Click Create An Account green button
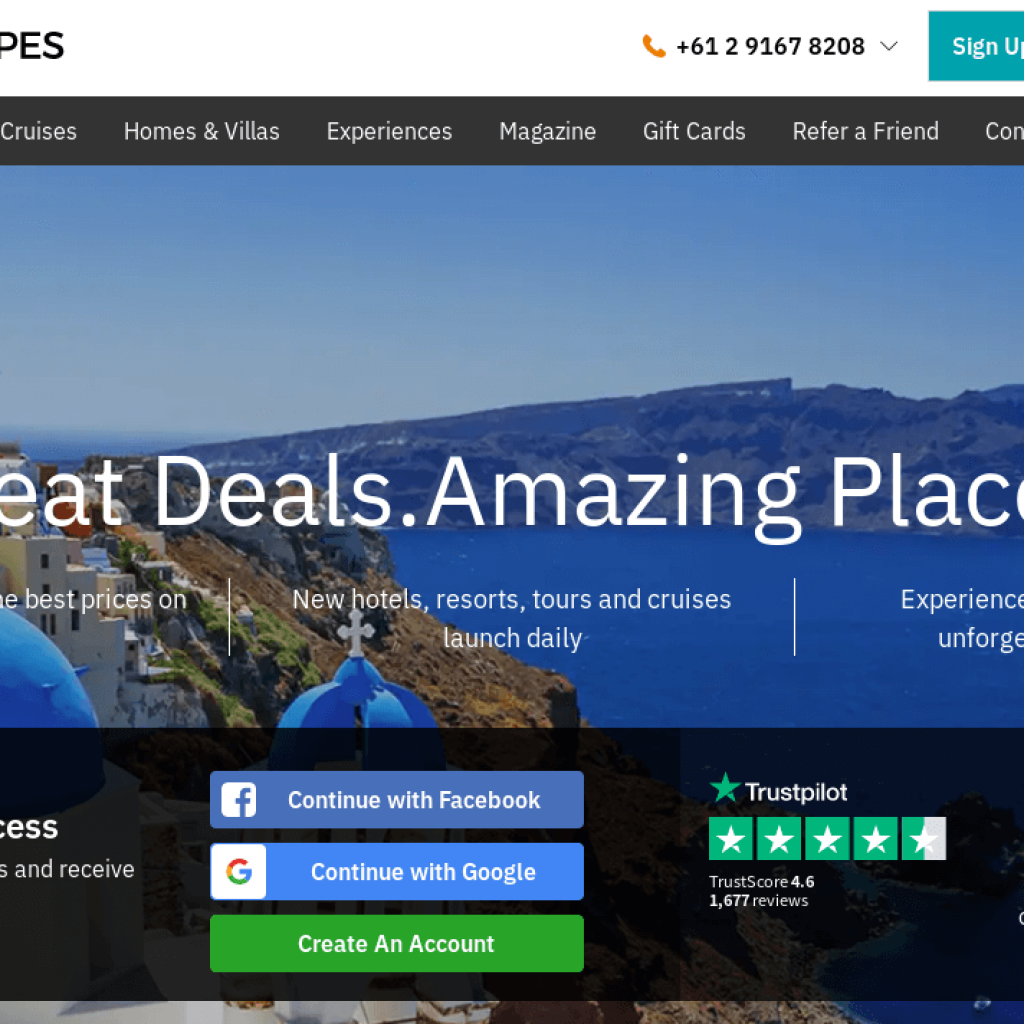This screenshot has height=1024, width=1024. [x=397, y=944]
